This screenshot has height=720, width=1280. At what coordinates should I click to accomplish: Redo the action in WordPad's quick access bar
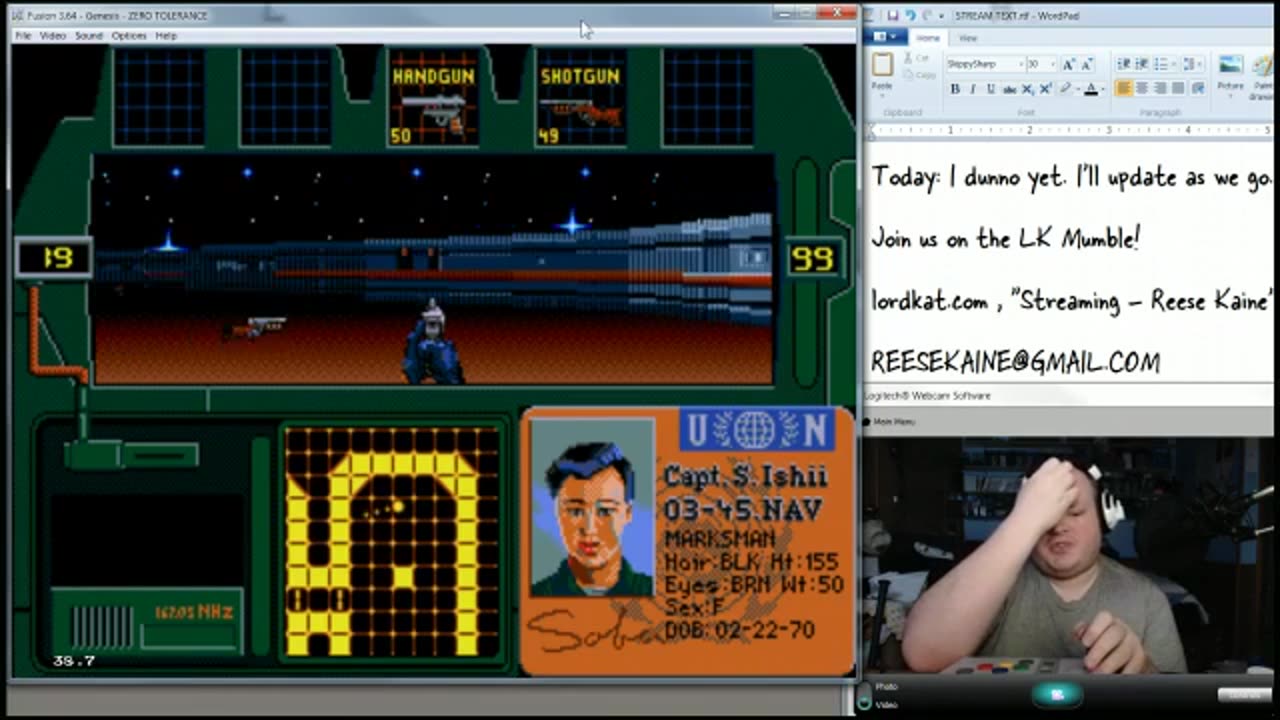(x=927, y=15)
